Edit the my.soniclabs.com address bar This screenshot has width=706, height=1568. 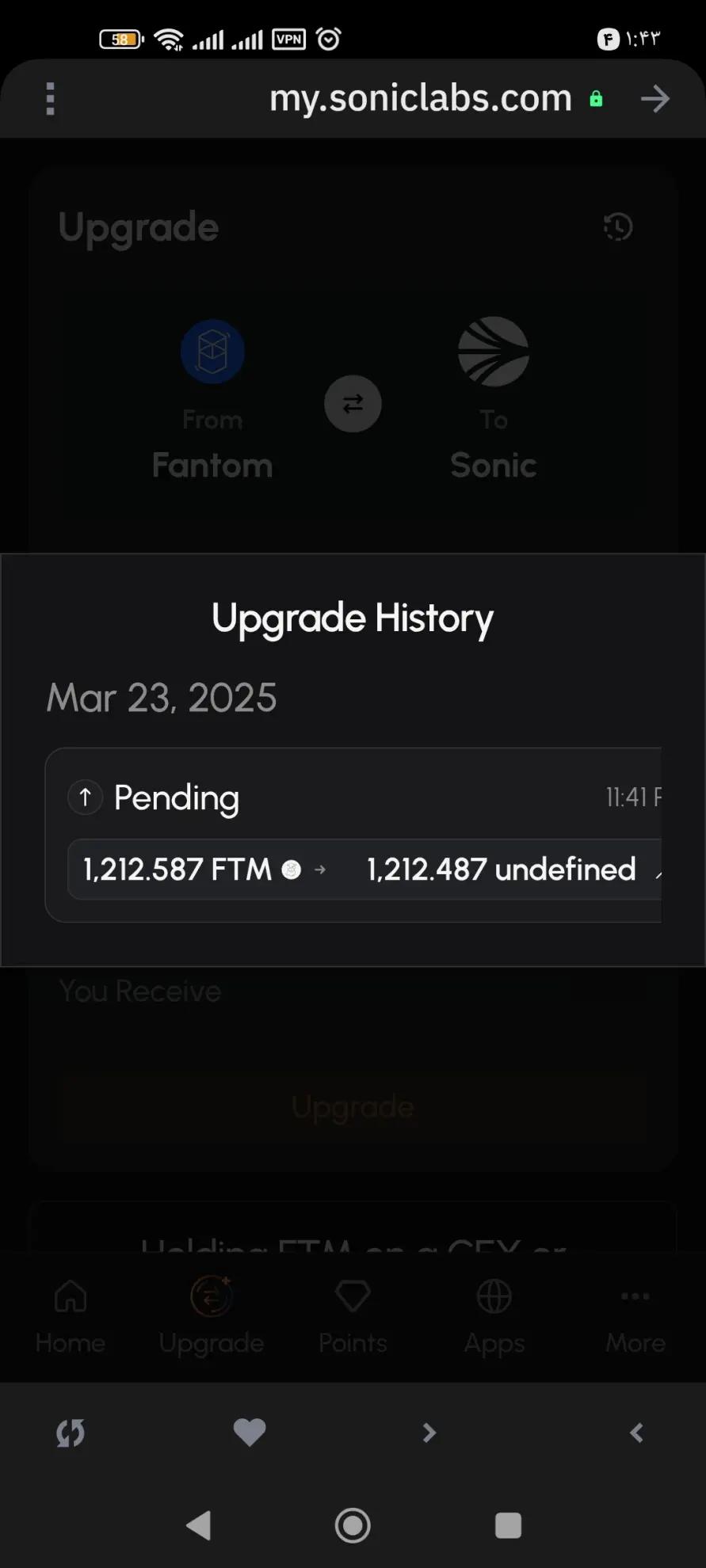click(x=420, y=99)
